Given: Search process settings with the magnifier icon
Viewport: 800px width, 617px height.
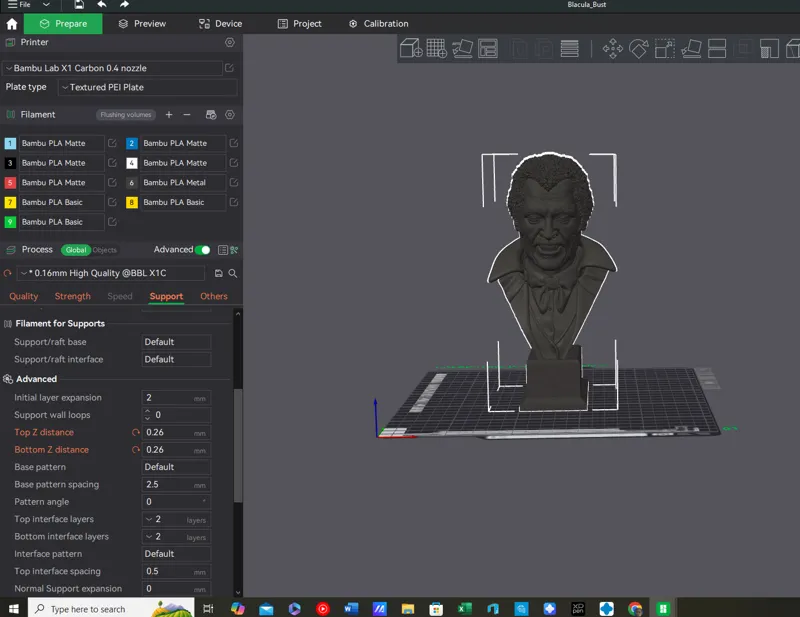Looking at the screenshot, I should (233, 274).
